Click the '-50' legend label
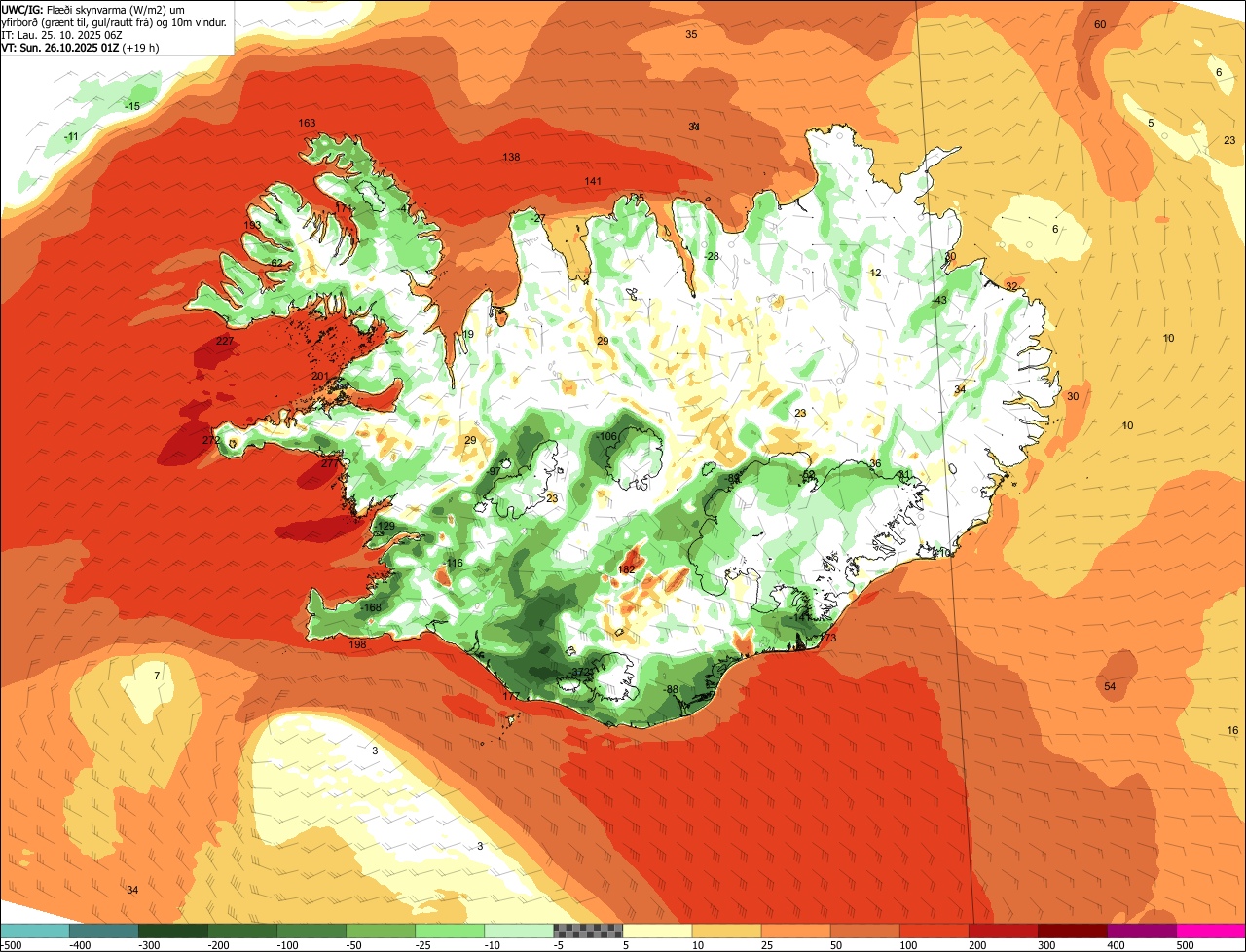Viewport: 1246px width, 952px height. [x=353, y=944]
